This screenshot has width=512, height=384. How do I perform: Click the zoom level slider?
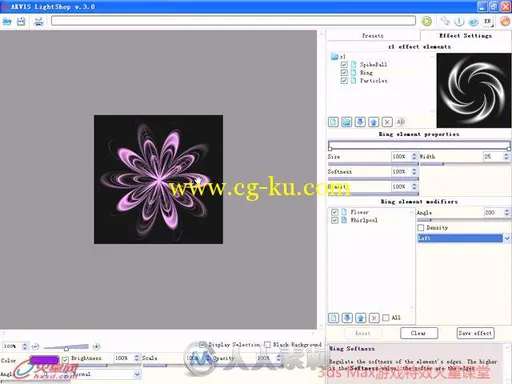(x=66, y=347)
